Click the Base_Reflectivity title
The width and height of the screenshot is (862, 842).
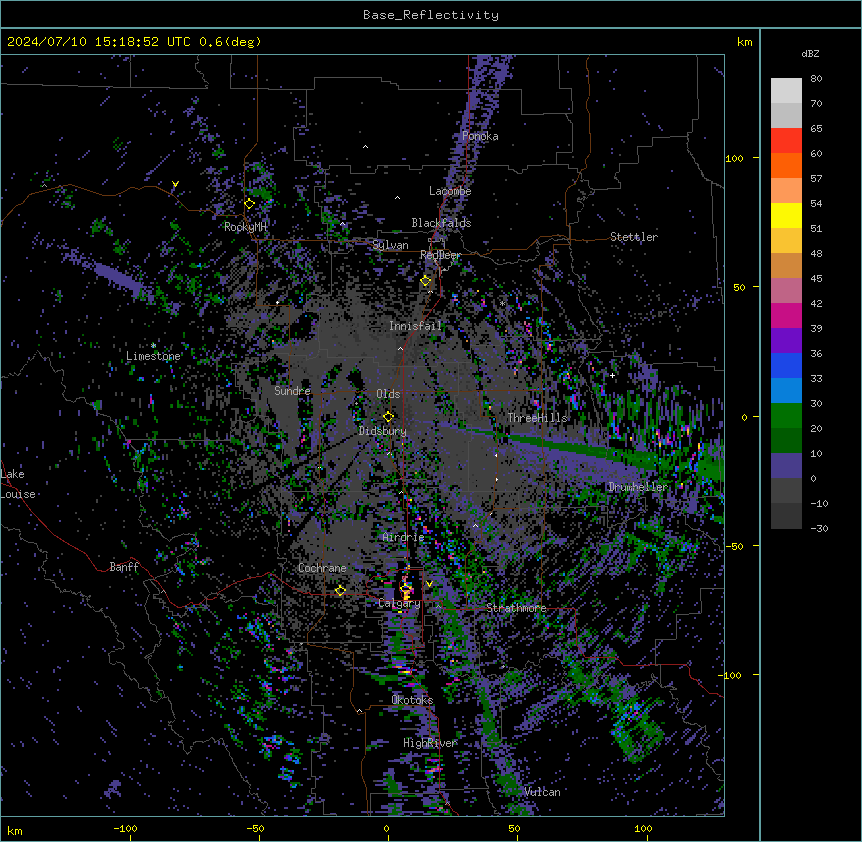pos(431,15)
